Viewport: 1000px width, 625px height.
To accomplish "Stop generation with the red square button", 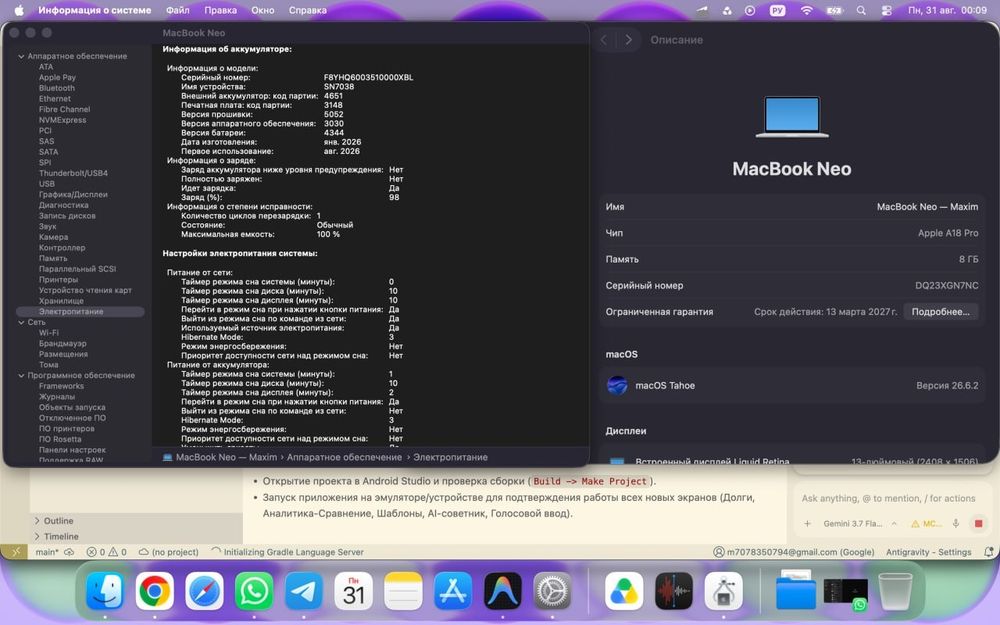I will (978, 524).
